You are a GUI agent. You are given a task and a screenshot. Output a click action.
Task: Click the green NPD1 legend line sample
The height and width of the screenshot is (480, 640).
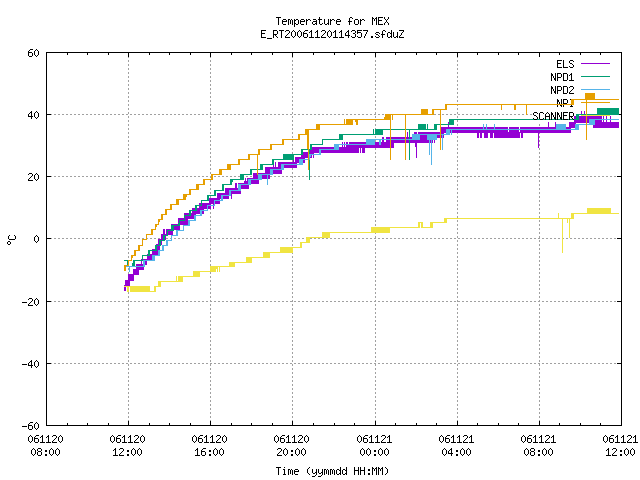click(x=595, y=76)
